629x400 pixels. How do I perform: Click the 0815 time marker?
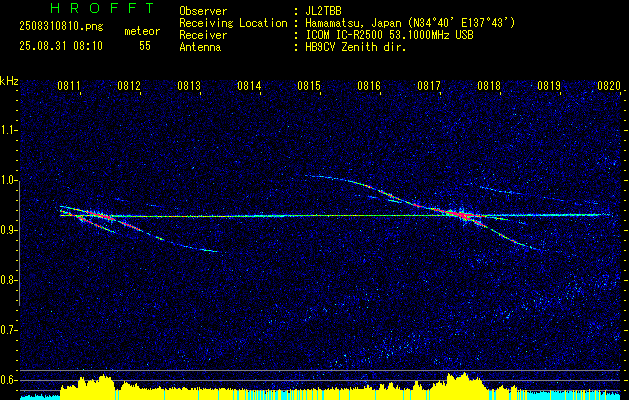[309, 86]
